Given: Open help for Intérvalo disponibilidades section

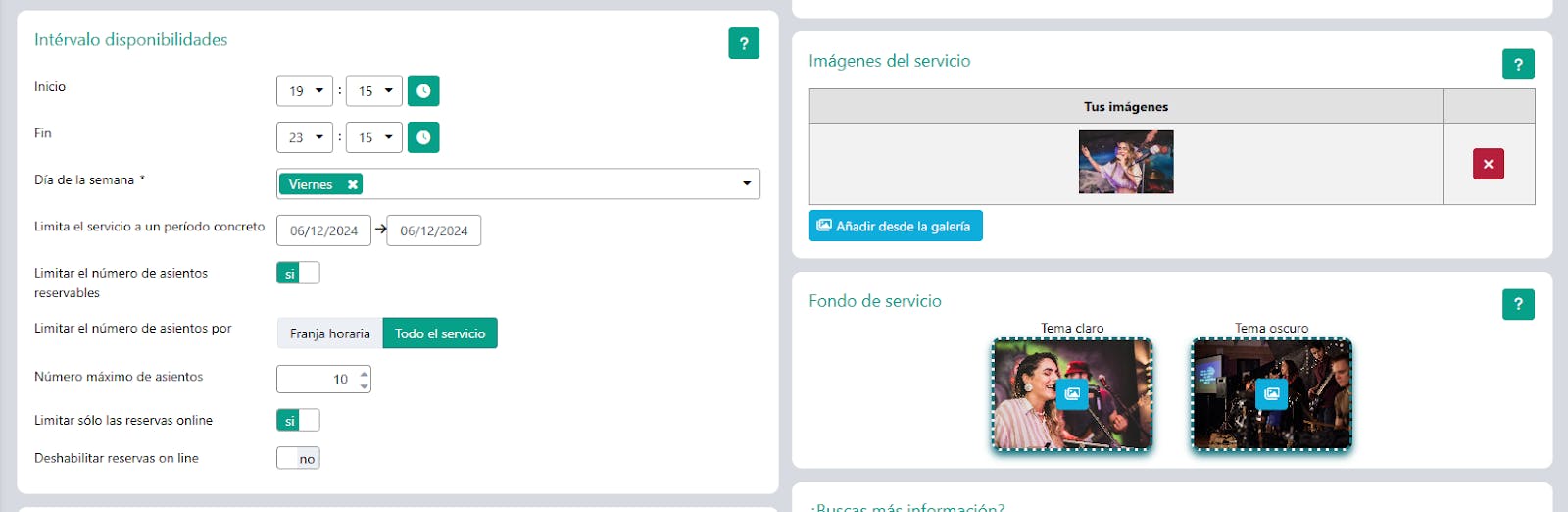Looking at the screenshot, I should pos(744,43).
